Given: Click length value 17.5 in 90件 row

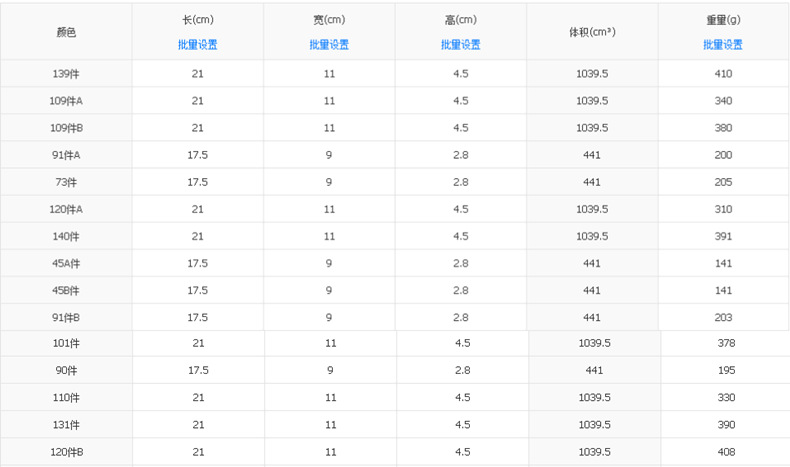Looking at the screenshot, I should point(198,371).
